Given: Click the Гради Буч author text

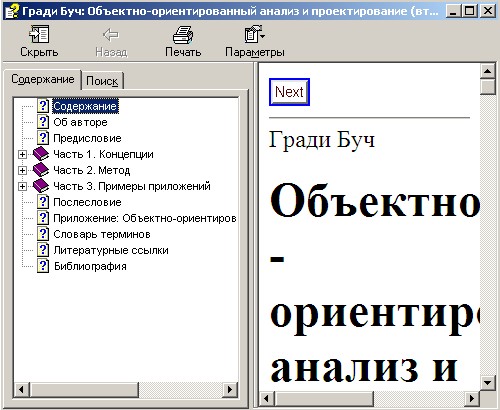Looking at the screenshot, I should coord(322,139).
